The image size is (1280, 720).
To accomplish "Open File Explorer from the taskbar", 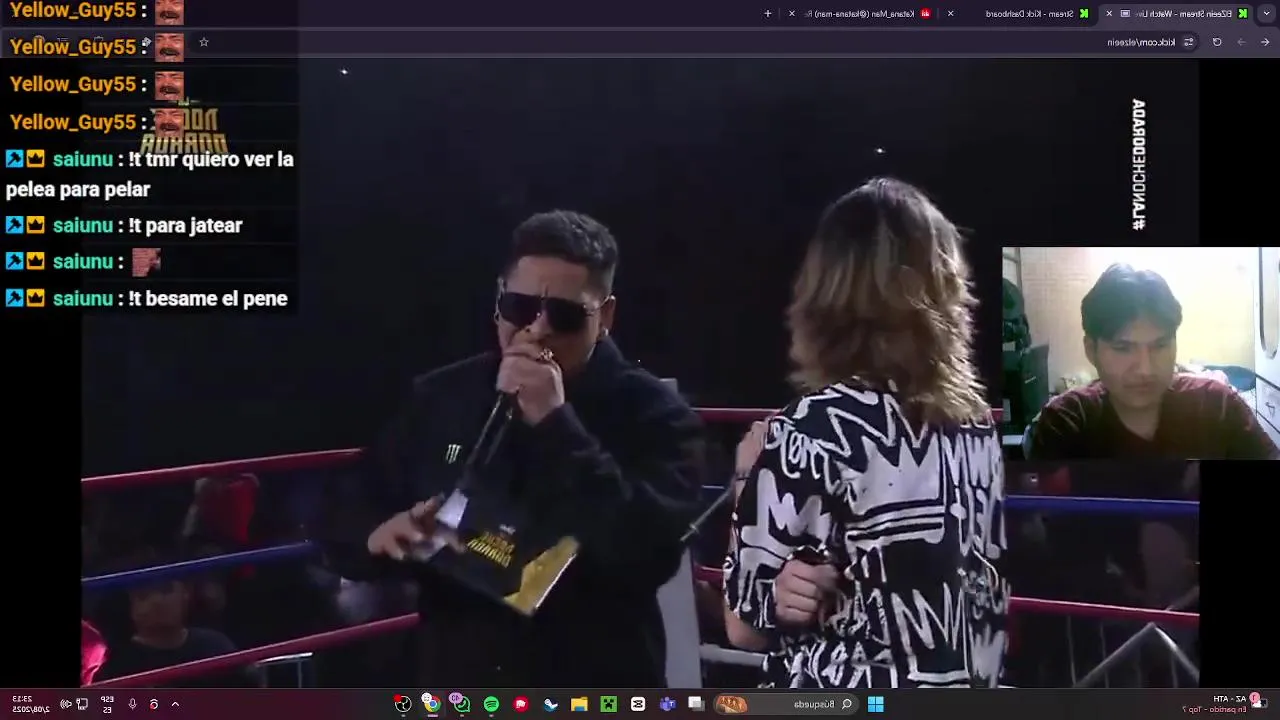I will click(579, 704).
